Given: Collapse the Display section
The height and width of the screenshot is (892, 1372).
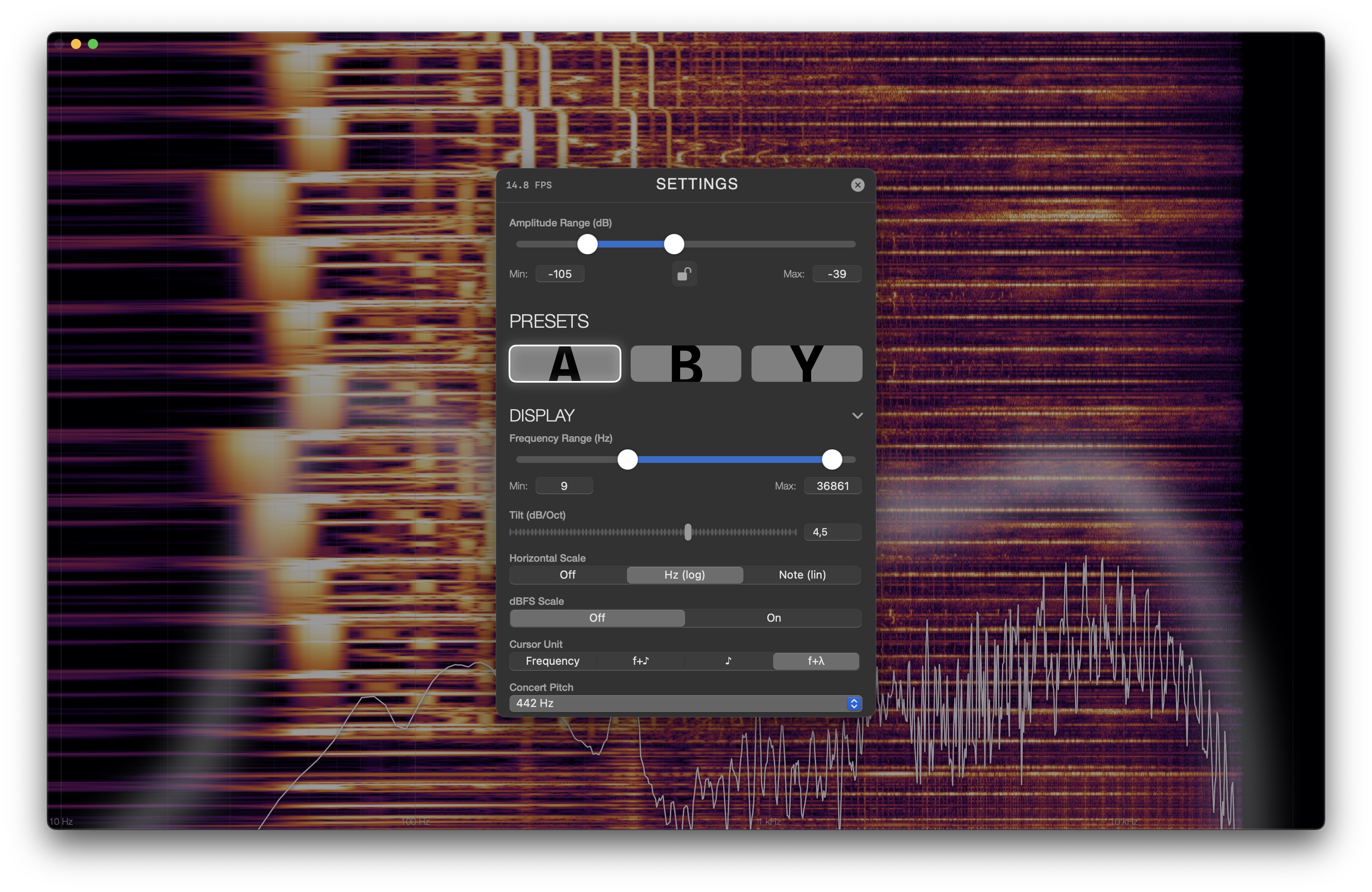Looking at the screenshot, I should (x=857, y=415).
